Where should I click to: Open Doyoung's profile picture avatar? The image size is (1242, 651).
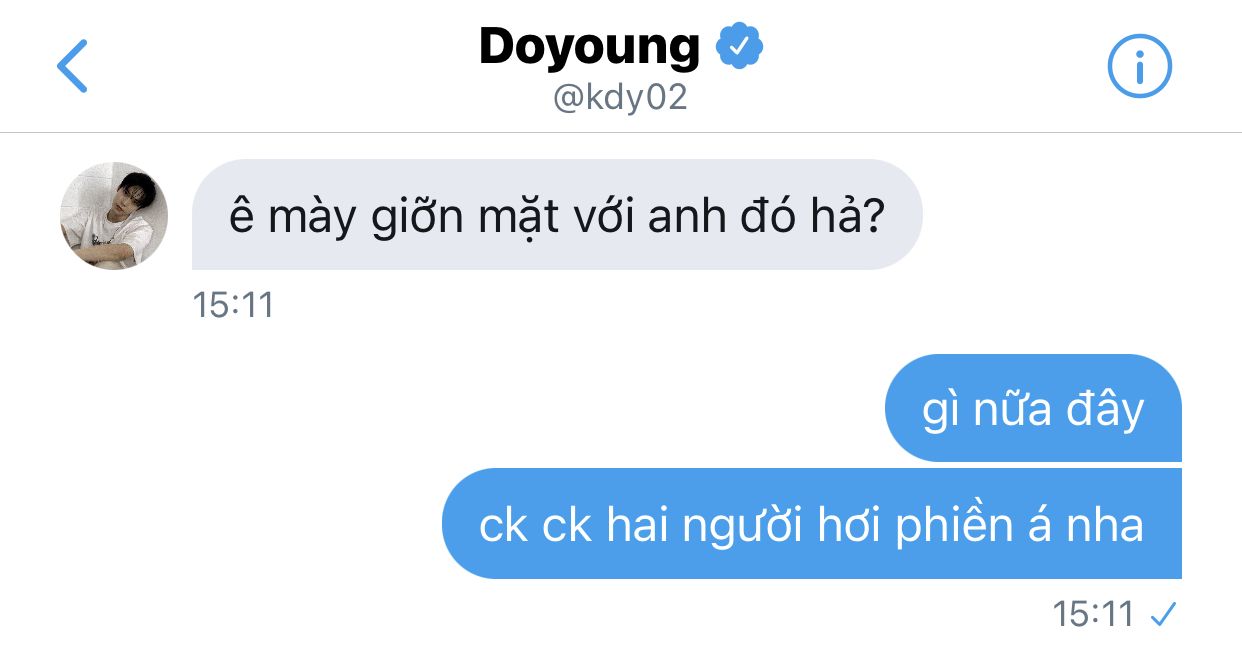click(x=114, y=215)
